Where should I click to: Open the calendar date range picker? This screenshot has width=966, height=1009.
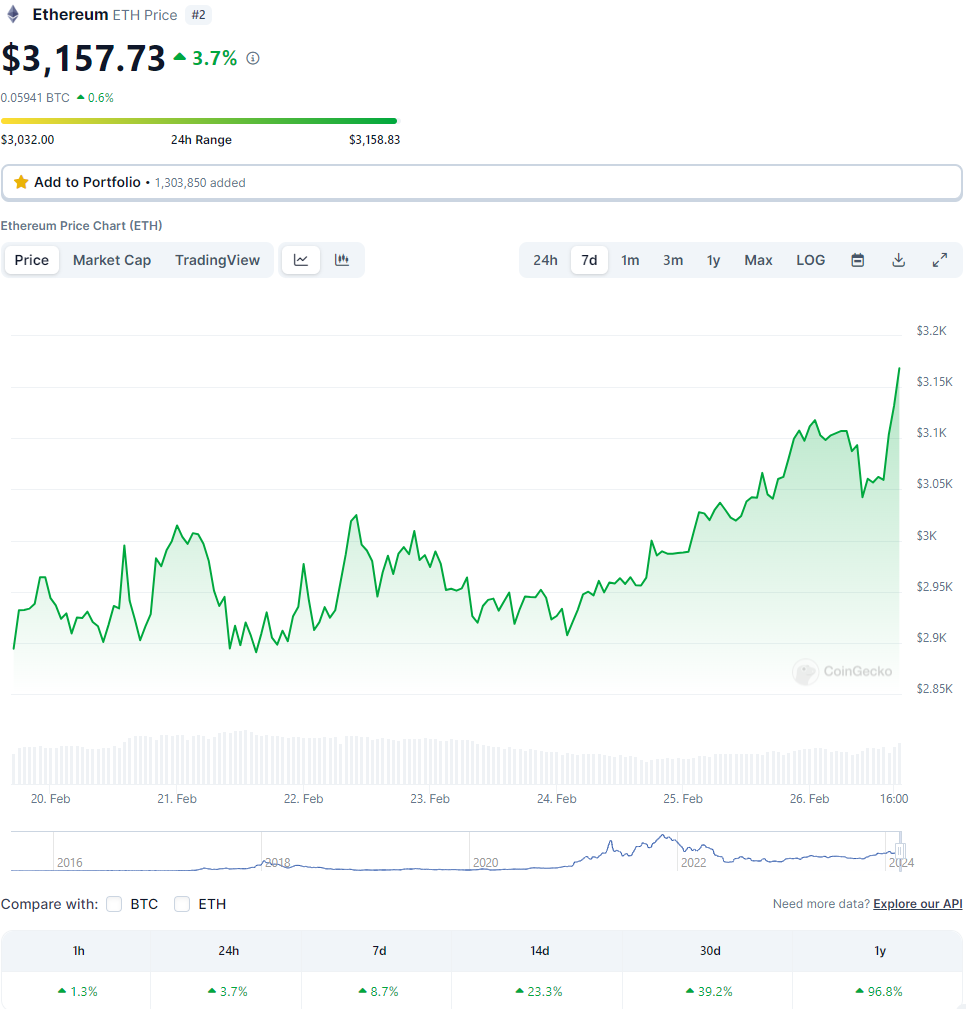[857, 260]
